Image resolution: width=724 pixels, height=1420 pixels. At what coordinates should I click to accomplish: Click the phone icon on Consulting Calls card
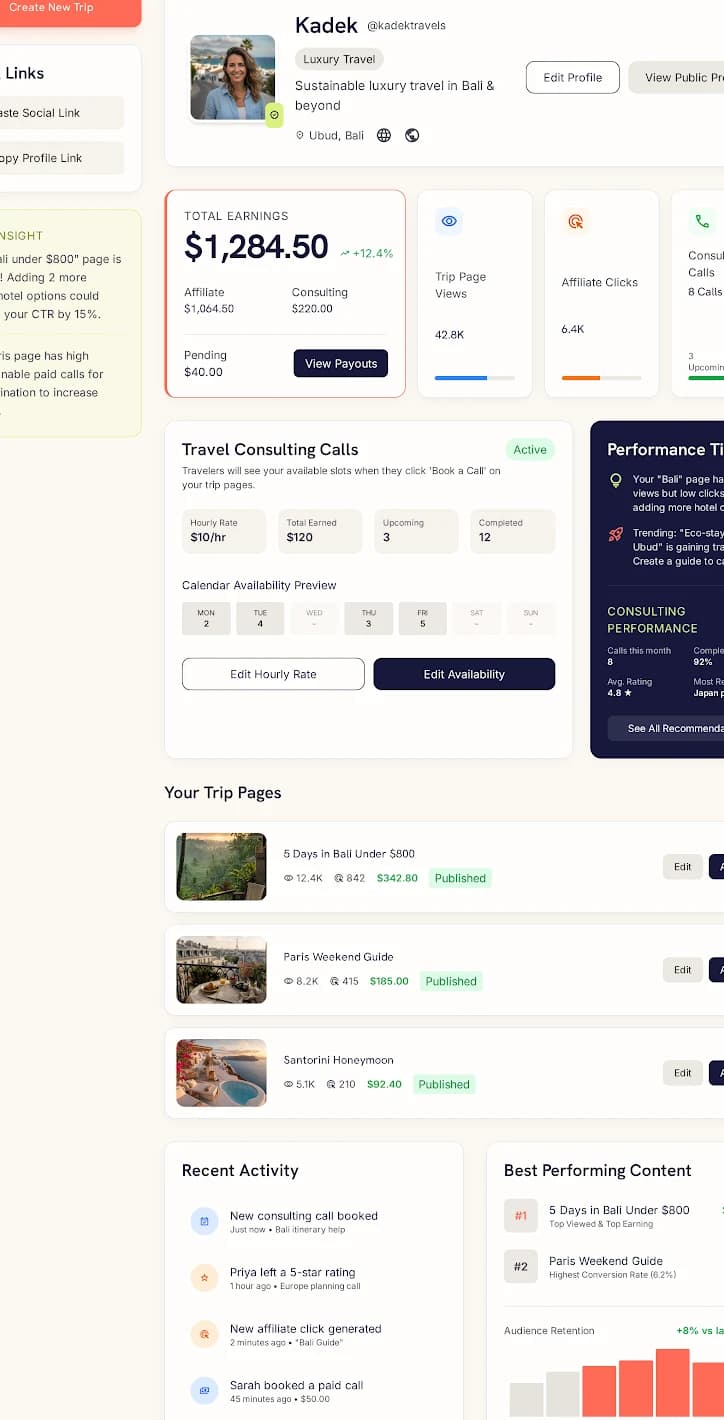pos(702,221)
